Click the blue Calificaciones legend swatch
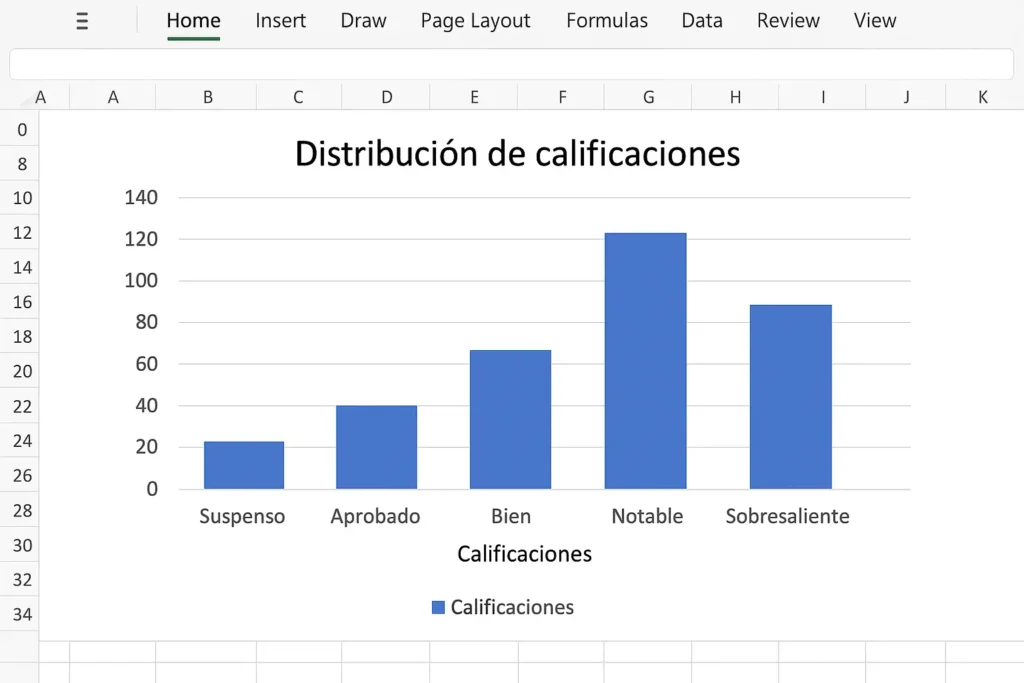Viewport: 1024px width, 683px height. coord(438,607)
